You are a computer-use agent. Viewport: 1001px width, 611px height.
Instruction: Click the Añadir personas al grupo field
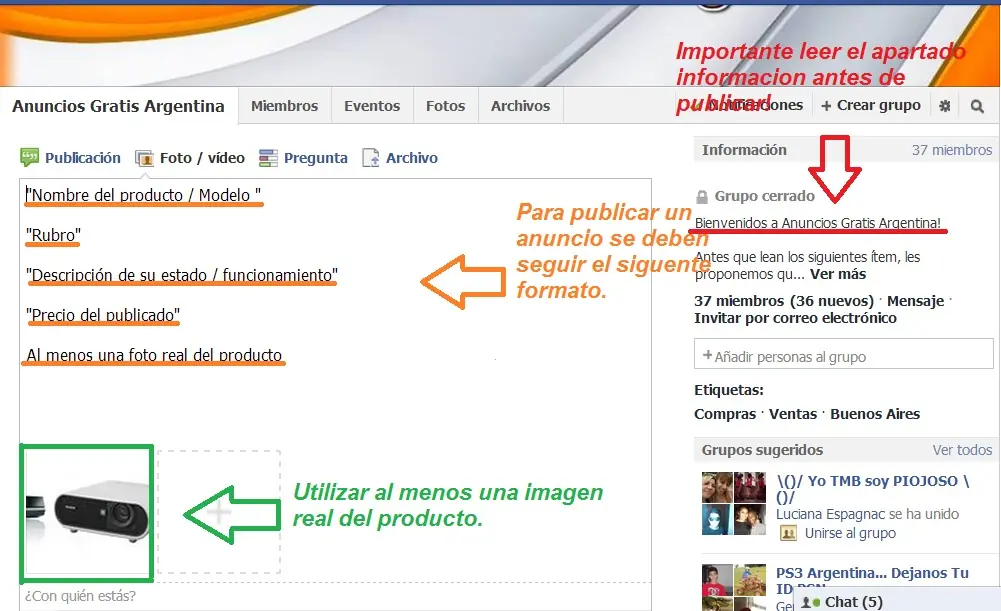point(843,354)
